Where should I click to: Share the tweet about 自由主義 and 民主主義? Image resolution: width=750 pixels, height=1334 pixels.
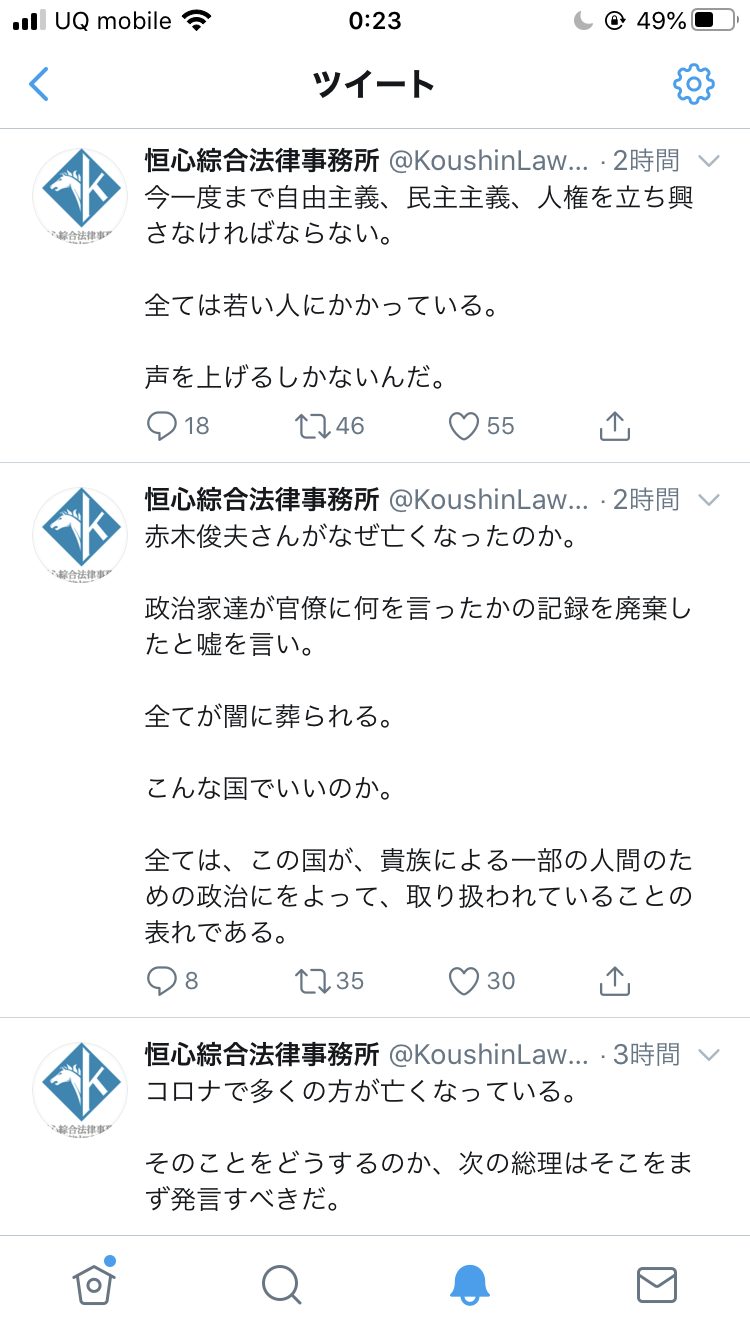click(614, 426)
